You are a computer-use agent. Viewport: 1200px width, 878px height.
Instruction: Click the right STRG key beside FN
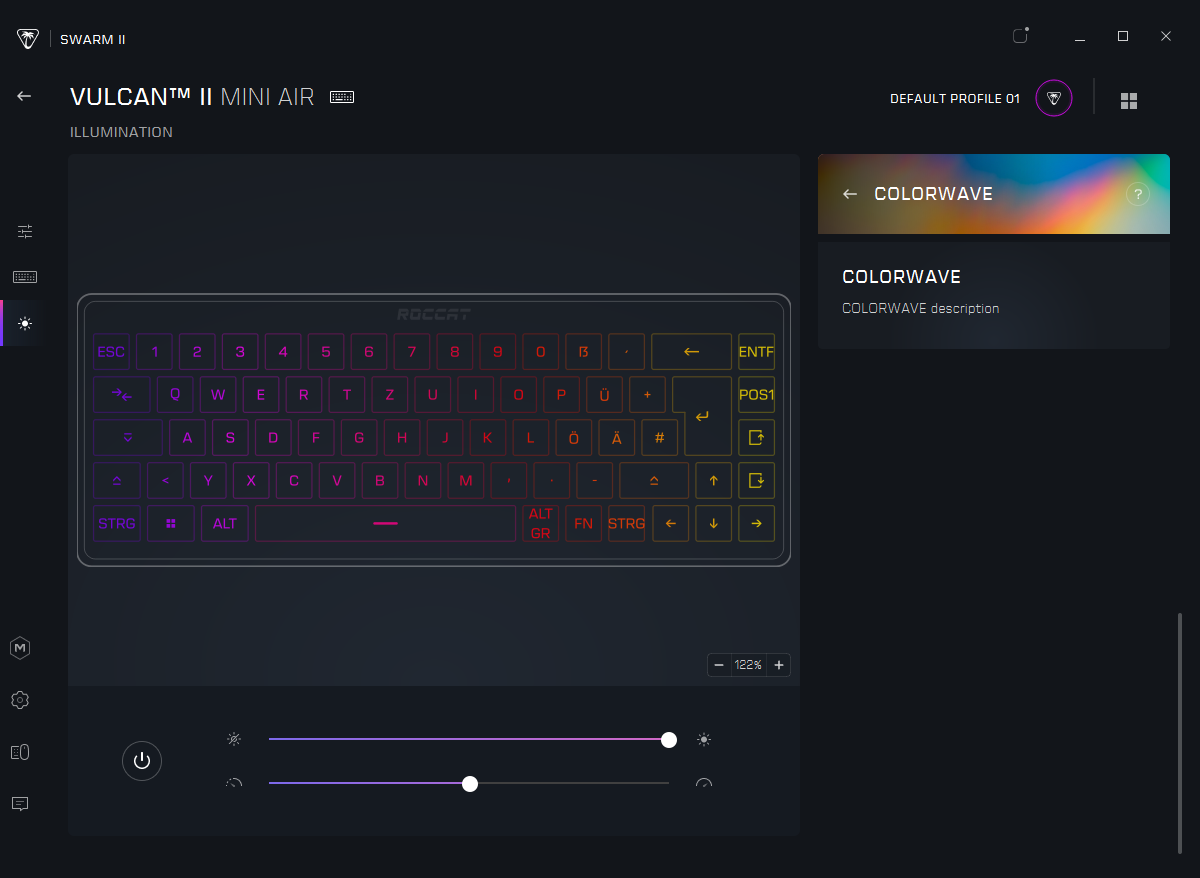pos(626,523)
